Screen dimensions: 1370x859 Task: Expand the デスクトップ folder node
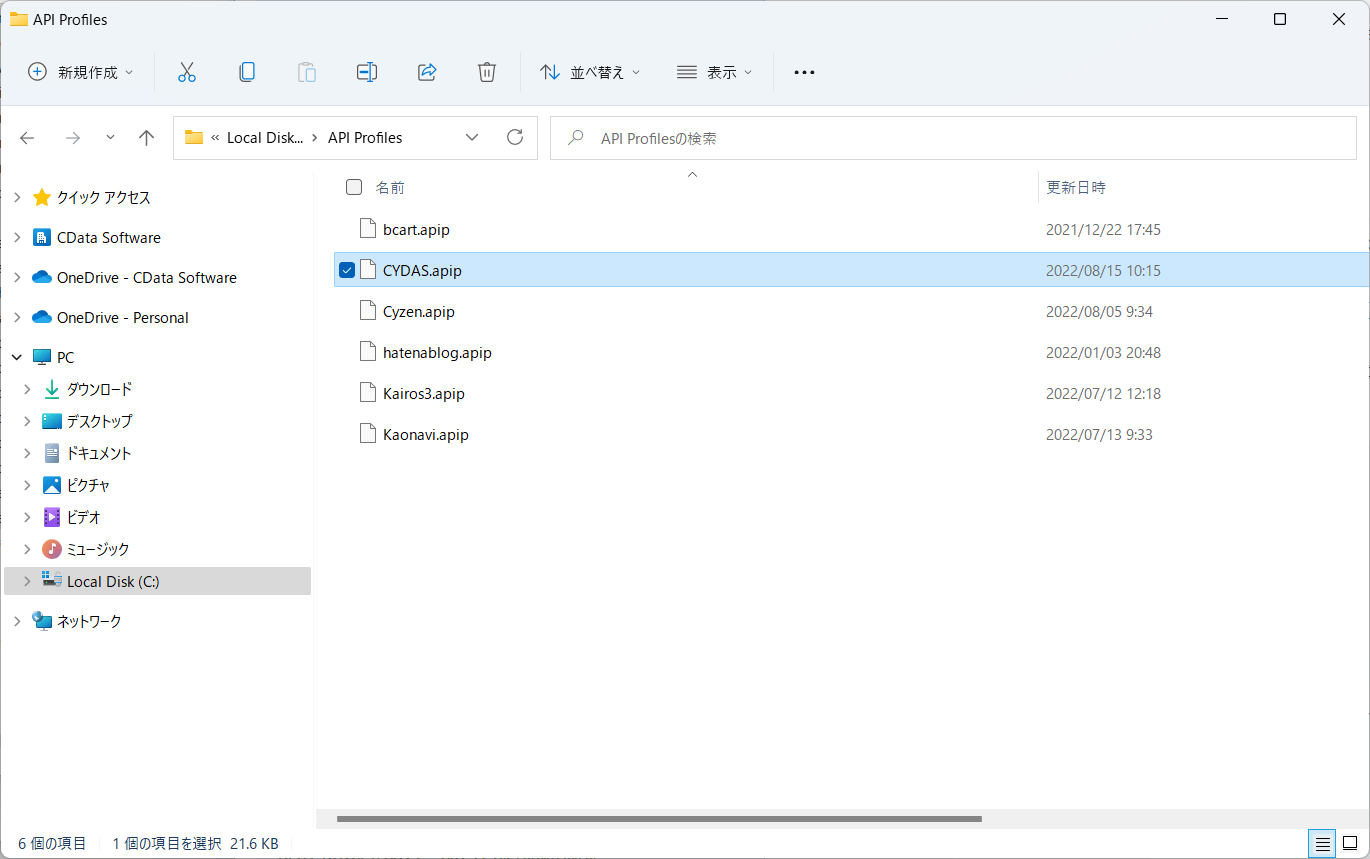[x=27, y=421]
